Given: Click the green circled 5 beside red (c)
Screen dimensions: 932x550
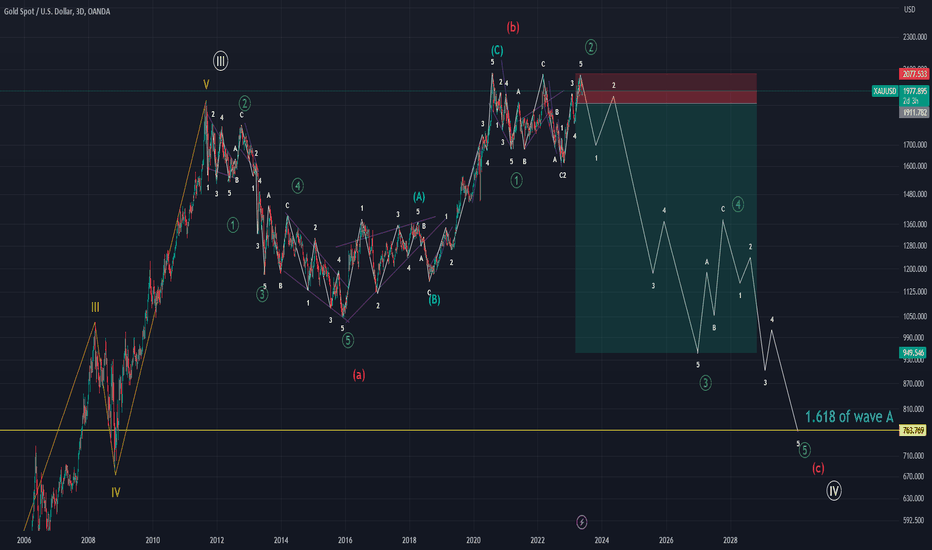Looking at the screenshot, I should (x=804, y=450).
